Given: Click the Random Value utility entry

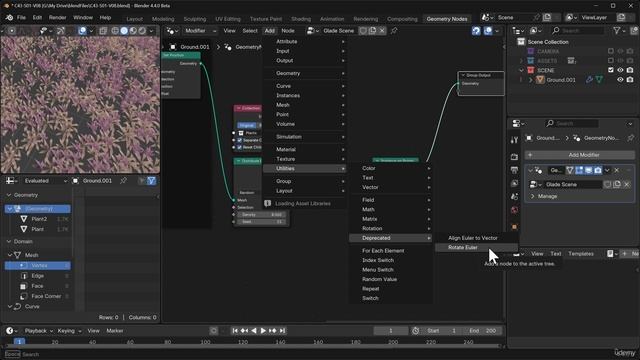Looking at the screenshot, I should pos(391,279).
